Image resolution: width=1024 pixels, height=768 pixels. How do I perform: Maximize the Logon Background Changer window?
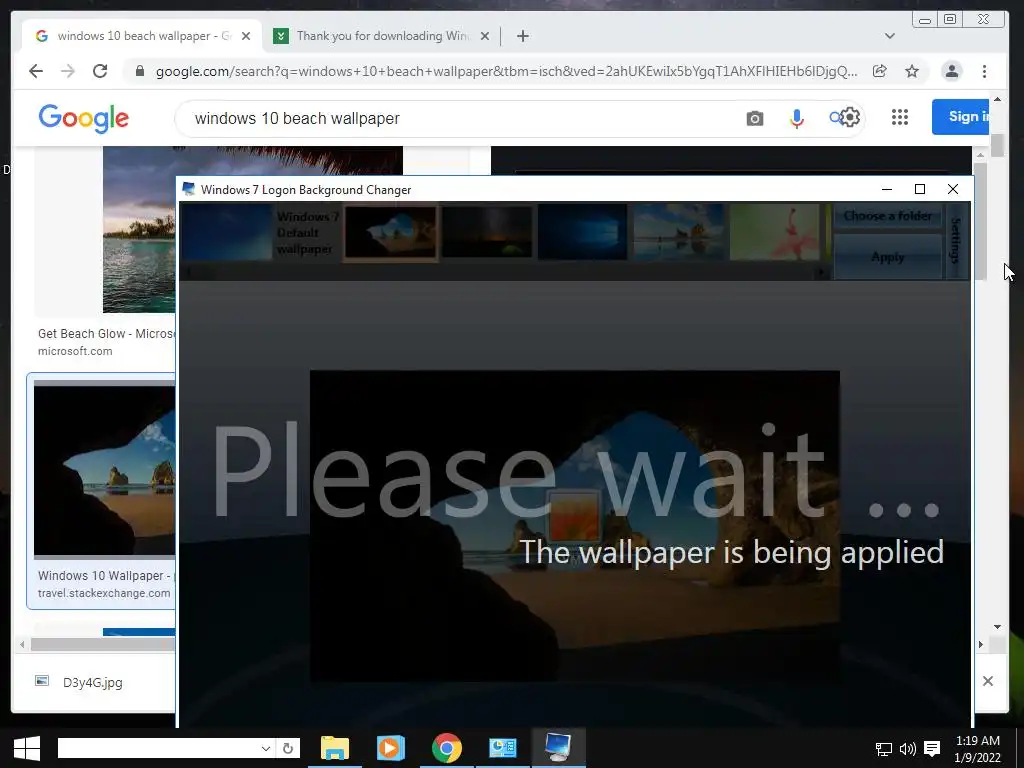tap(920, 189)
